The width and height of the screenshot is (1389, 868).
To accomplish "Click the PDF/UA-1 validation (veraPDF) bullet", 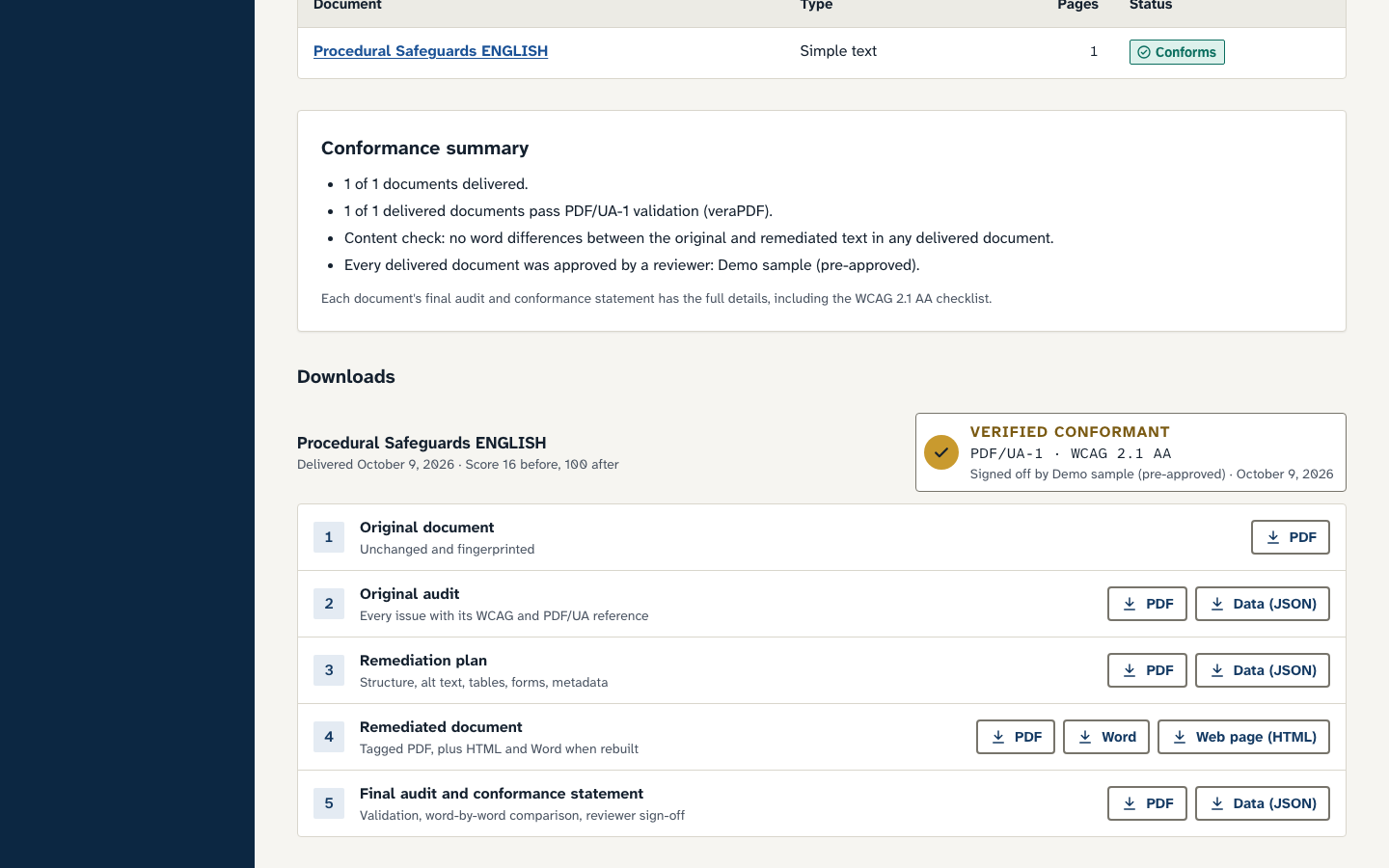I will click(558, 211).
